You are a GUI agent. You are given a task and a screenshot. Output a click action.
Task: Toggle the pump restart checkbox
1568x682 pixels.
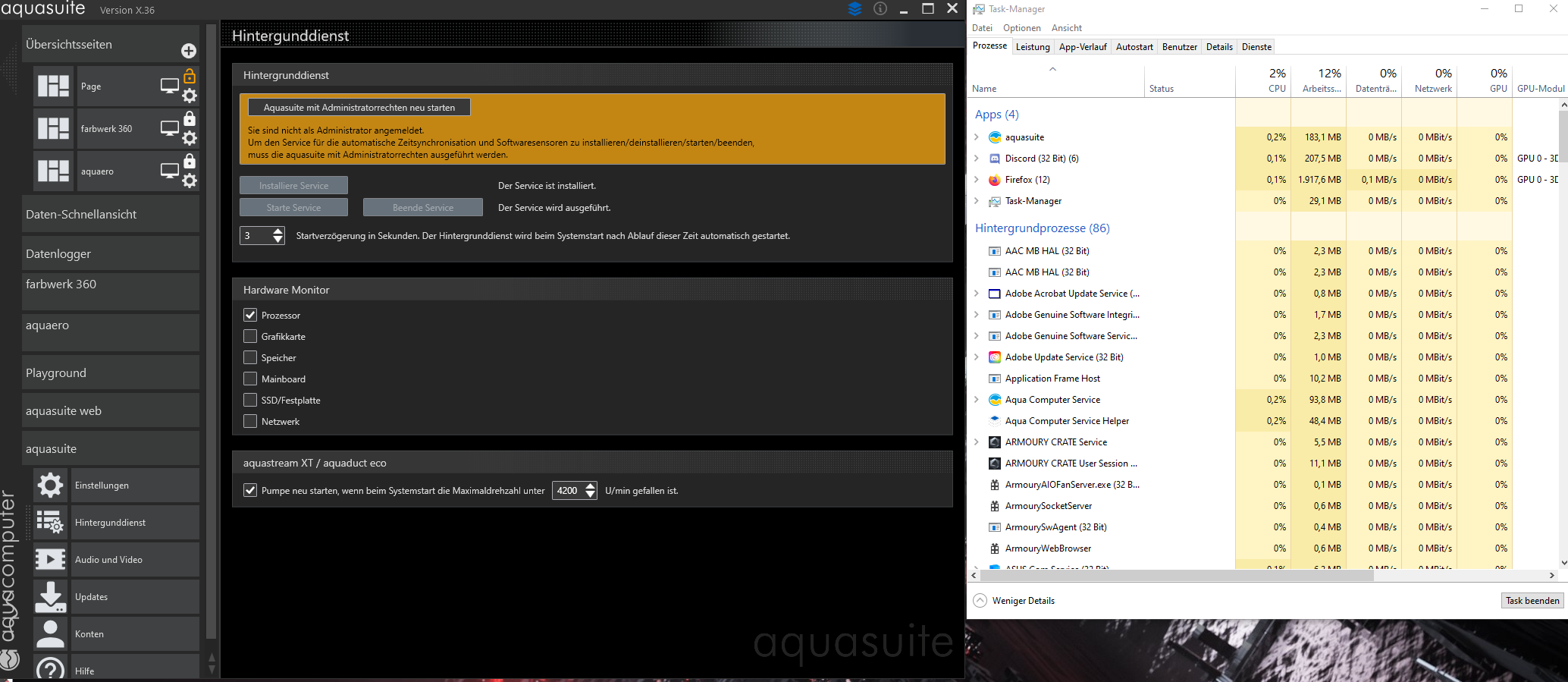click(x=250, y=490)
